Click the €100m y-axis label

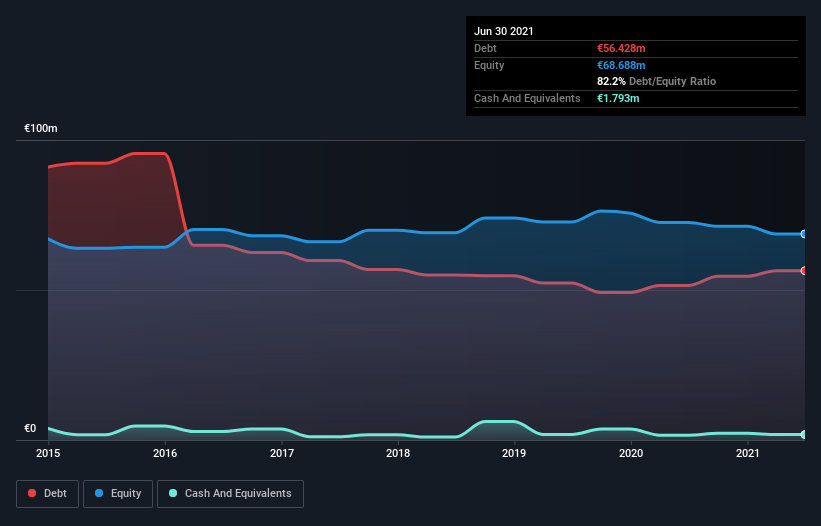click(x=41, y=128)
